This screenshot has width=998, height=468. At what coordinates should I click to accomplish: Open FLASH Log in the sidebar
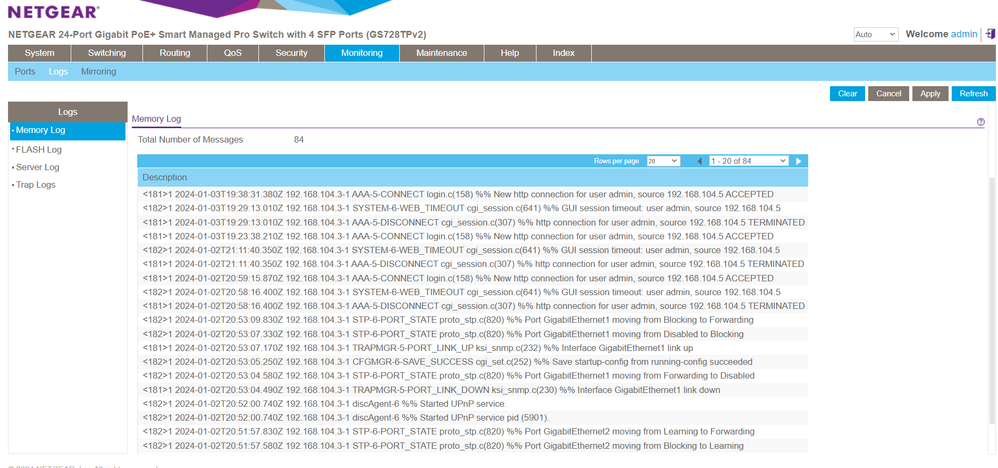coord(38,149)
